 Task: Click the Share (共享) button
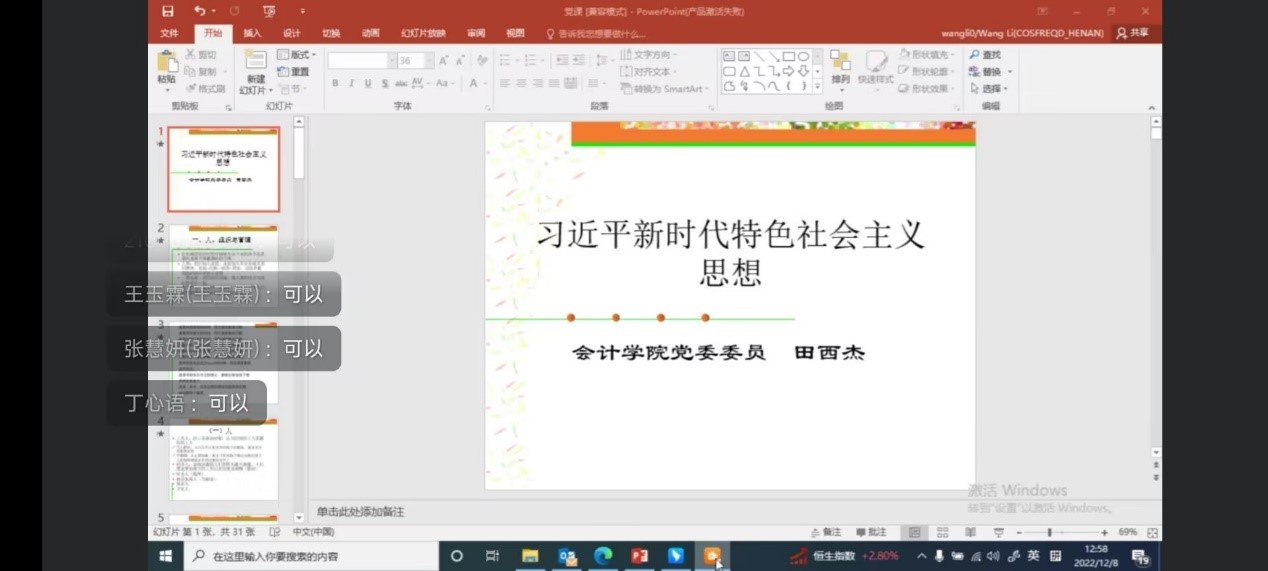1133,33
